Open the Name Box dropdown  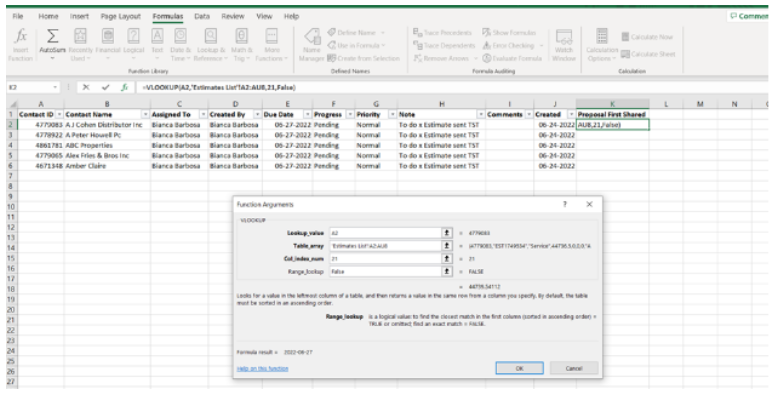pyautogui.click(x=55, y=87)
